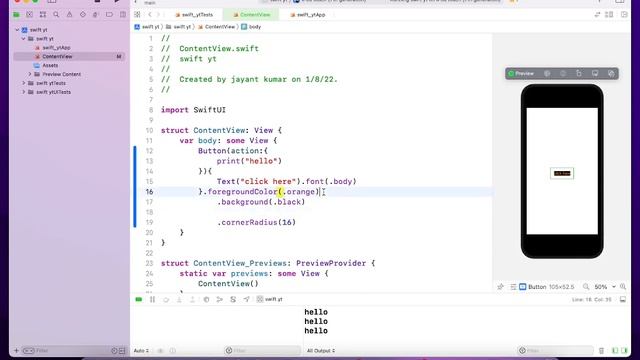This screenshot has height=360, width=640.
Task: Click the Simulate Location arrow icon
Action: 247,300
